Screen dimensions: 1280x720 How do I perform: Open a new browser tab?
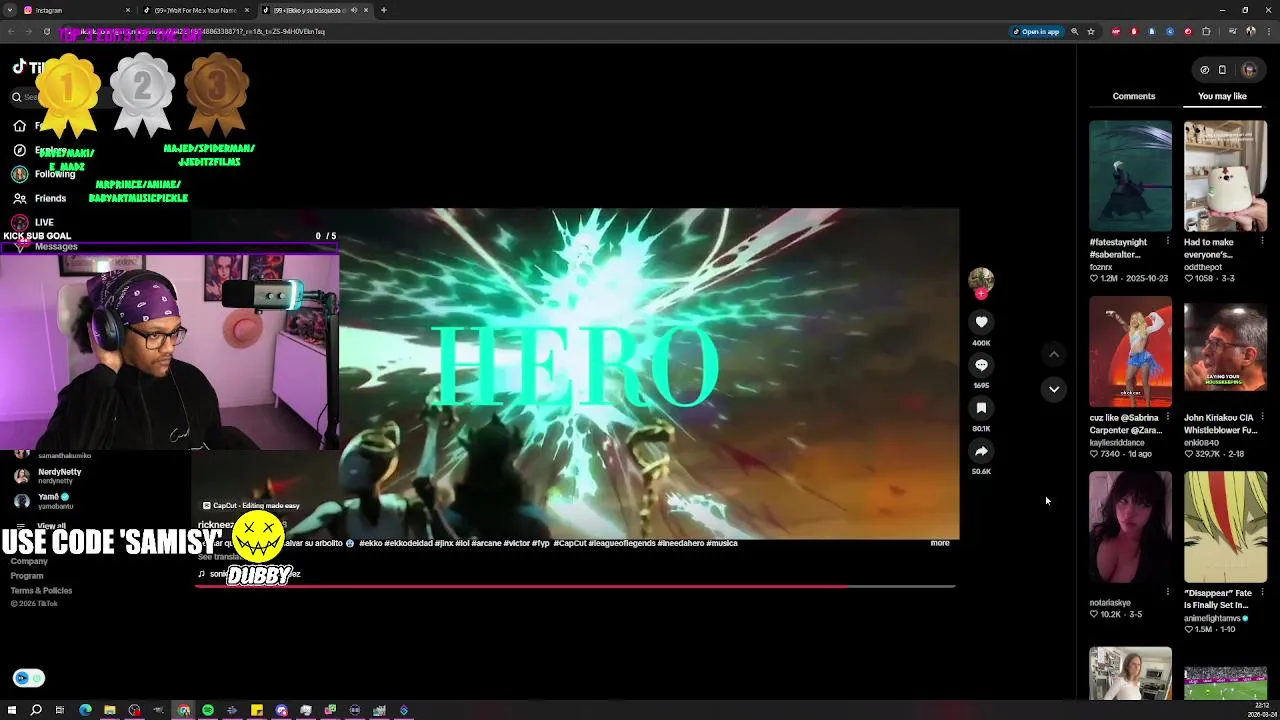pos(384,10)
